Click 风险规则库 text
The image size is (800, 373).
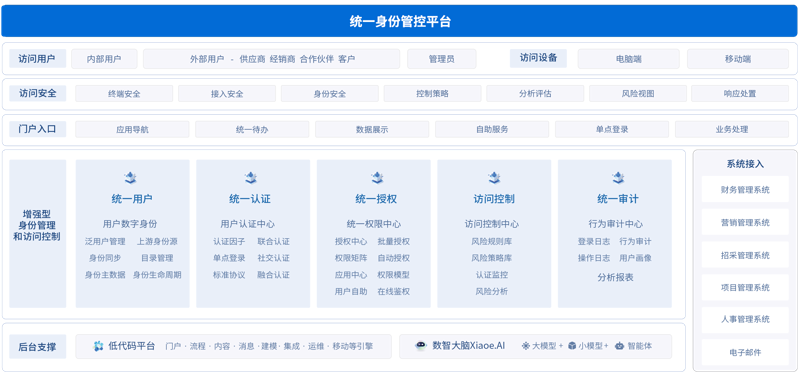(x=491, y=241)
